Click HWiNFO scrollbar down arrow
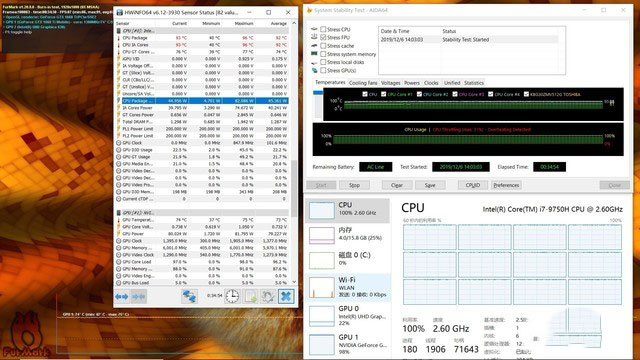Viewport: 640px width, 360px height. coord(294,282)
